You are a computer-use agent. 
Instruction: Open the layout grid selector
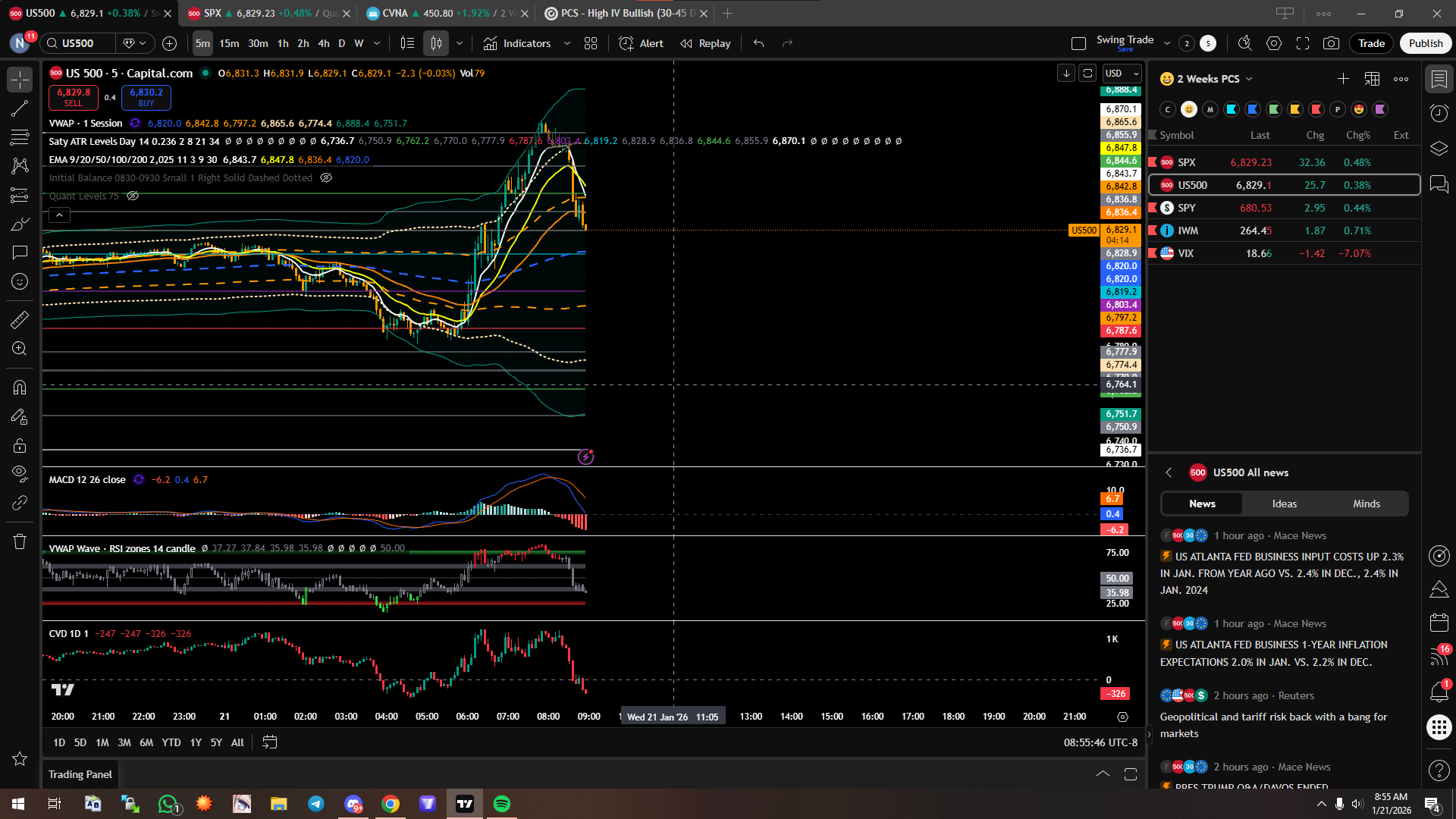coord(591,43)
